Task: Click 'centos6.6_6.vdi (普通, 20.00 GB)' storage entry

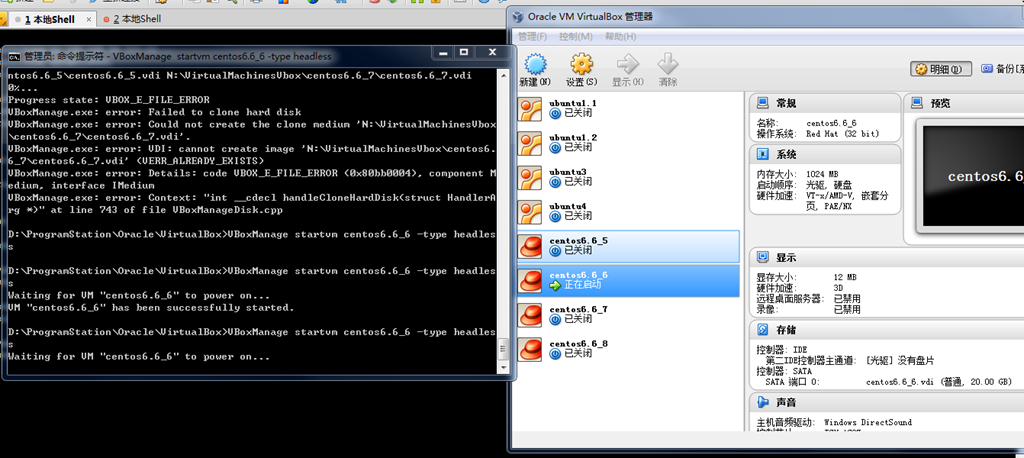Action: pos(938,382)
